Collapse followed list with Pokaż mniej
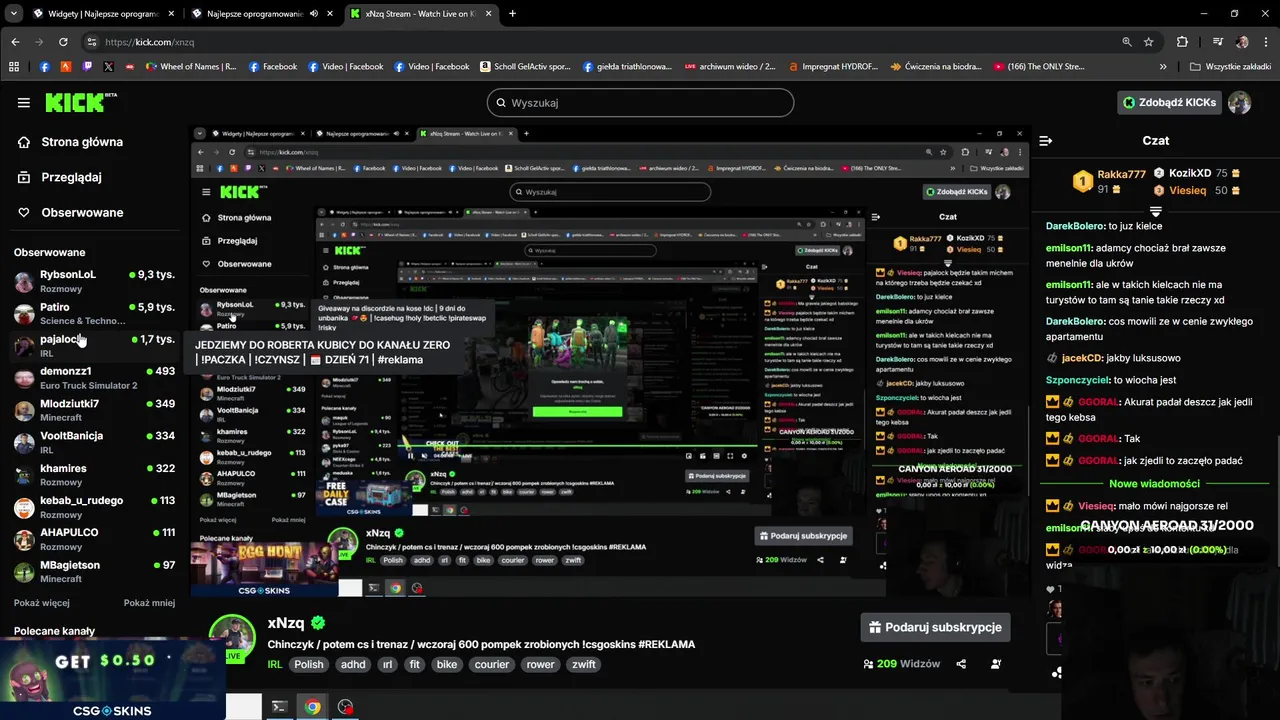 (x=149, y=603)
